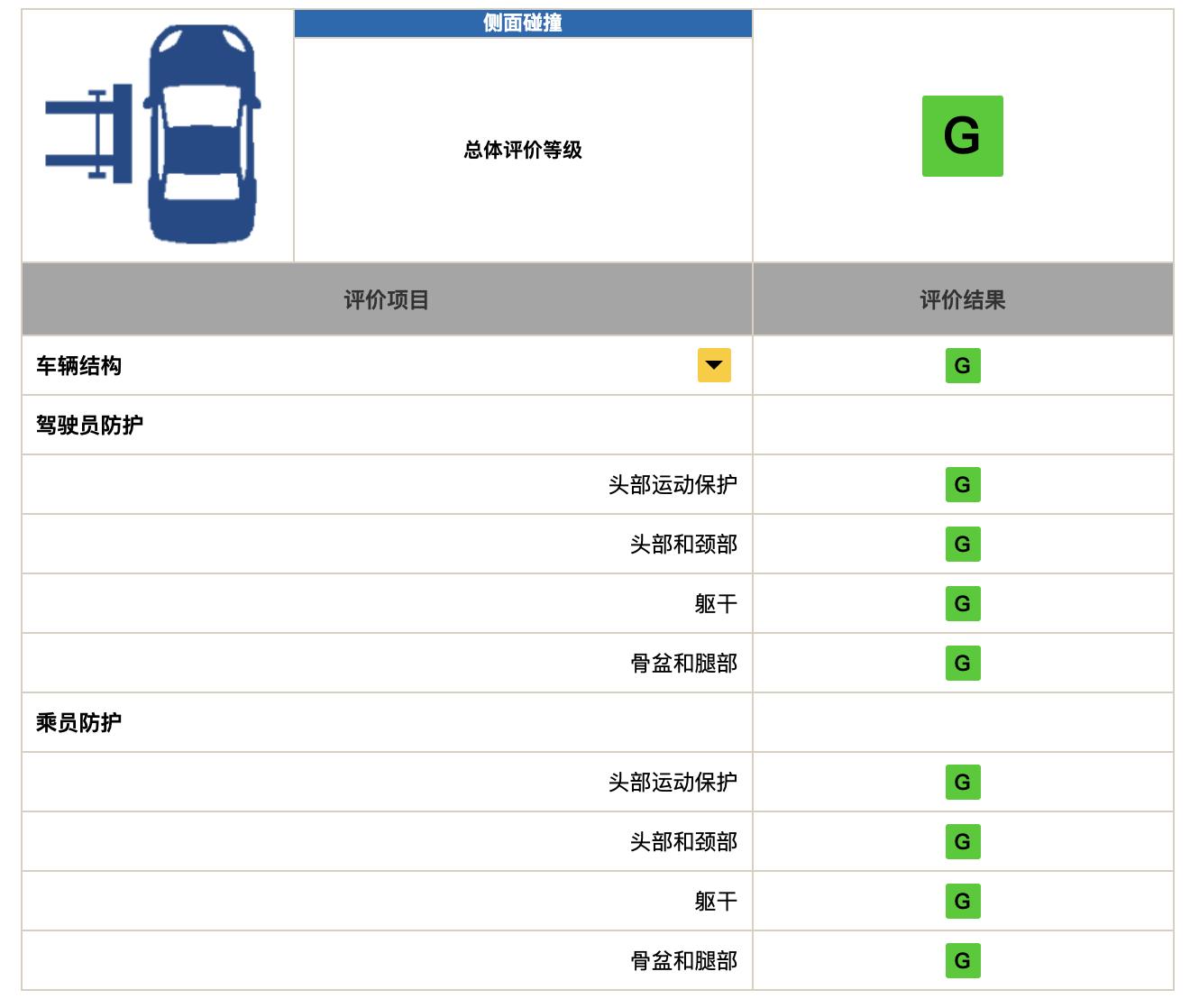
Task: Click the side-impact car diagram image
Action: 153,134
